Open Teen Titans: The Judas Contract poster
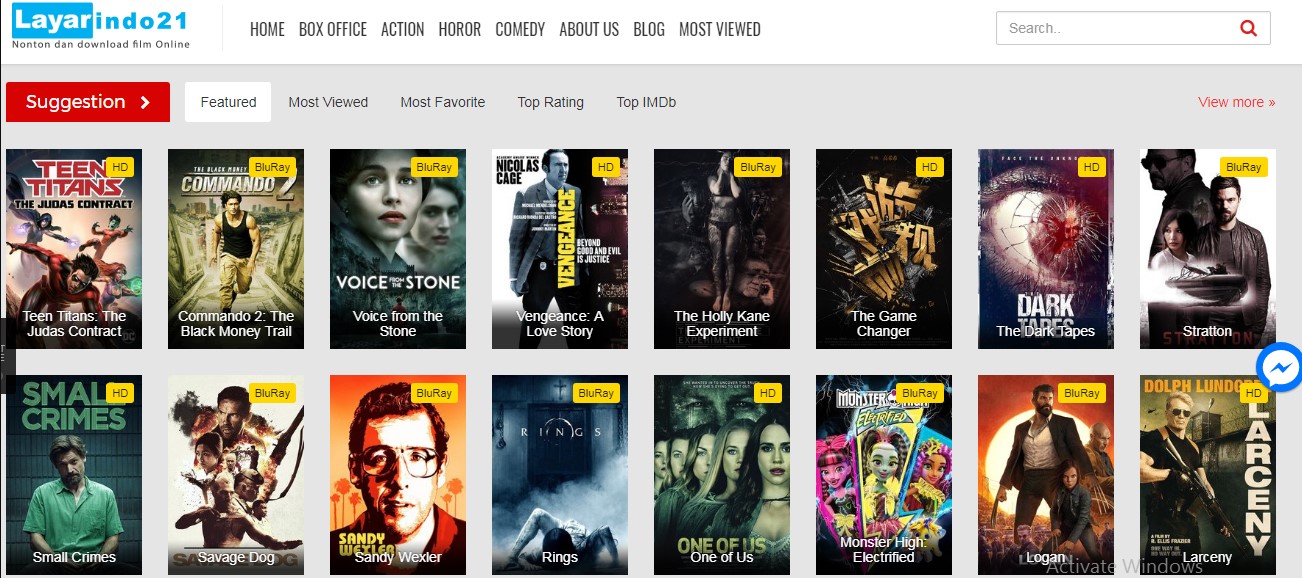The width and height of the screenshot is (1302, 578). (x=74, y=249)
